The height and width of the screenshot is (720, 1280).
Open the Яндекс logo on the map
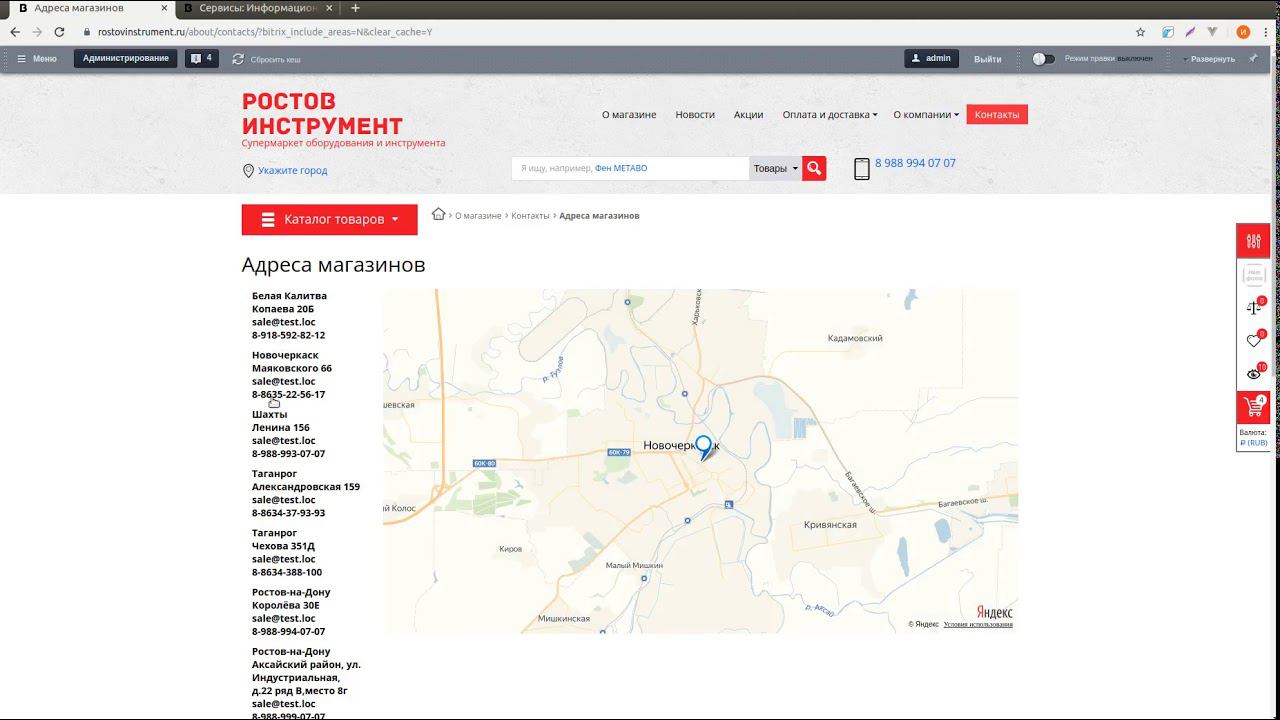(994, 612)
